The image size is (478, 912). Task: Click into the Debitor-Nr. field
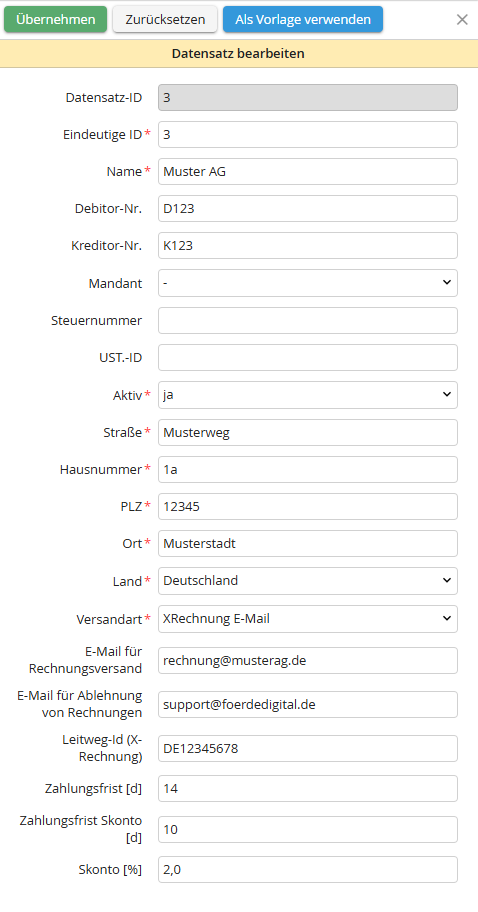tap(308, 209)
